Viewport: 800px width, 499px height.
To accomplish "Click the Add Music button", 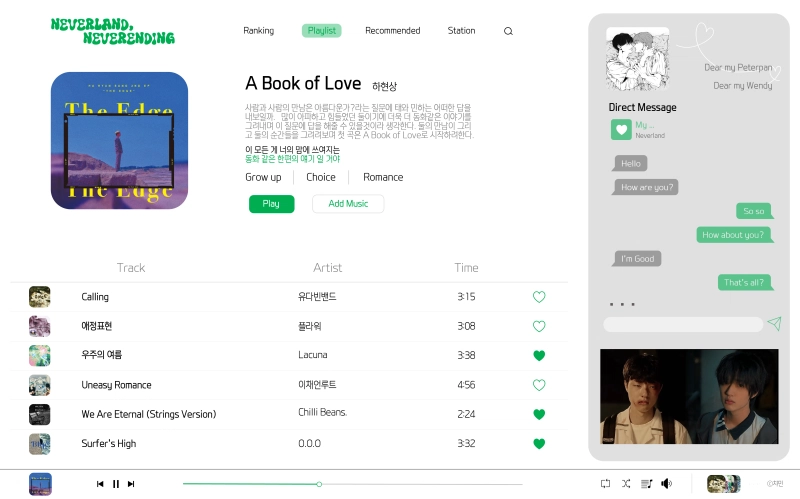I will (348, 204).
